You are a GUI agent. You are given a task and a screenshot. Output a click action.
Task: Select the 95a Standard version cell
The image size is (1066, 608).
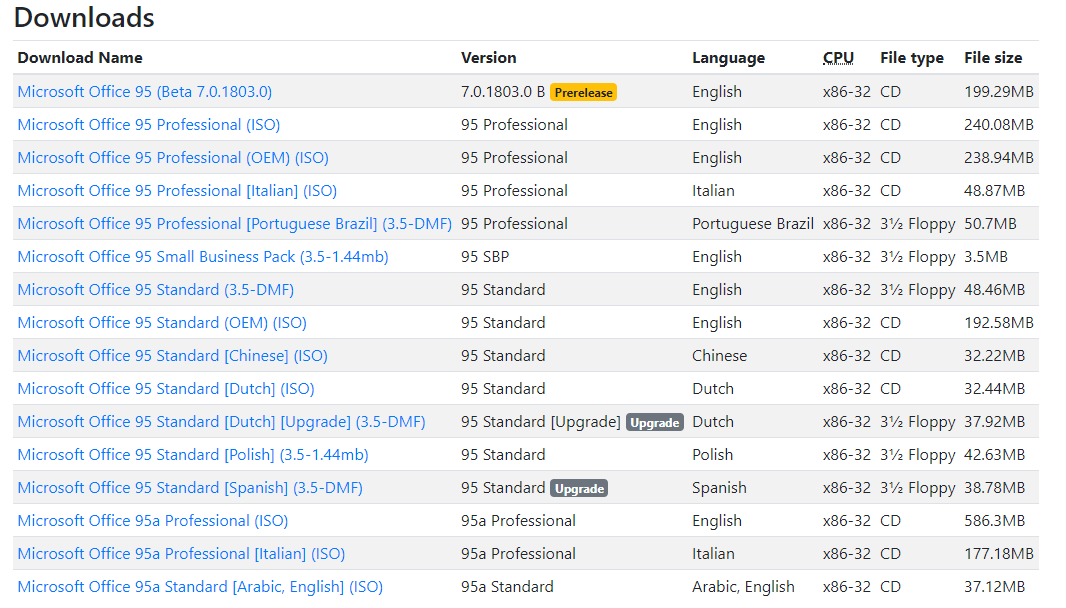507,587
